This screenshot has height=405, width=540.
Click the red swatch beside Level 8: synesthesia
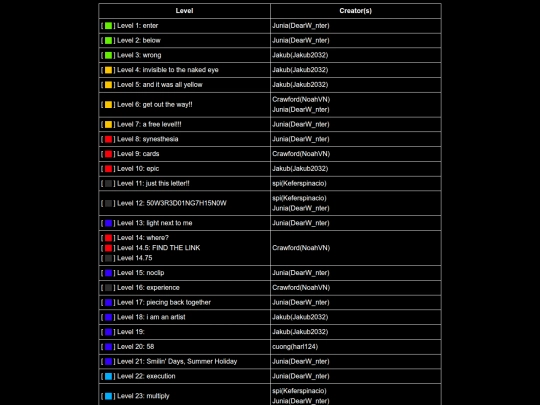coord(108,139)
